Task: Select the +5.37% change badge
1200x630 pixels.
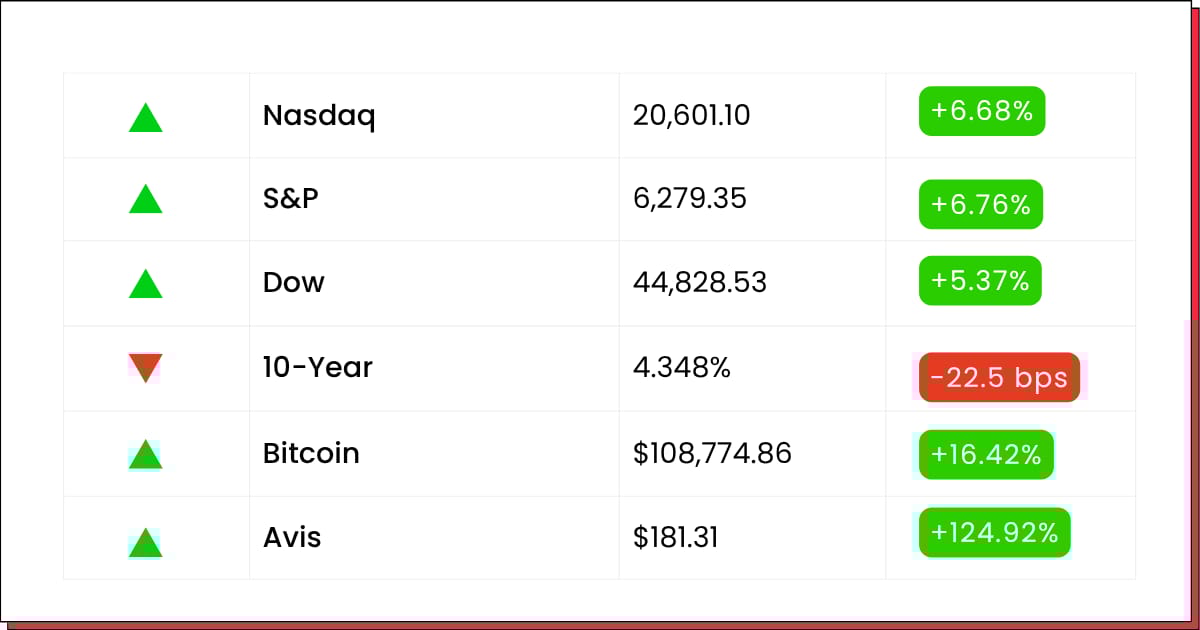Action: [980, 281]
